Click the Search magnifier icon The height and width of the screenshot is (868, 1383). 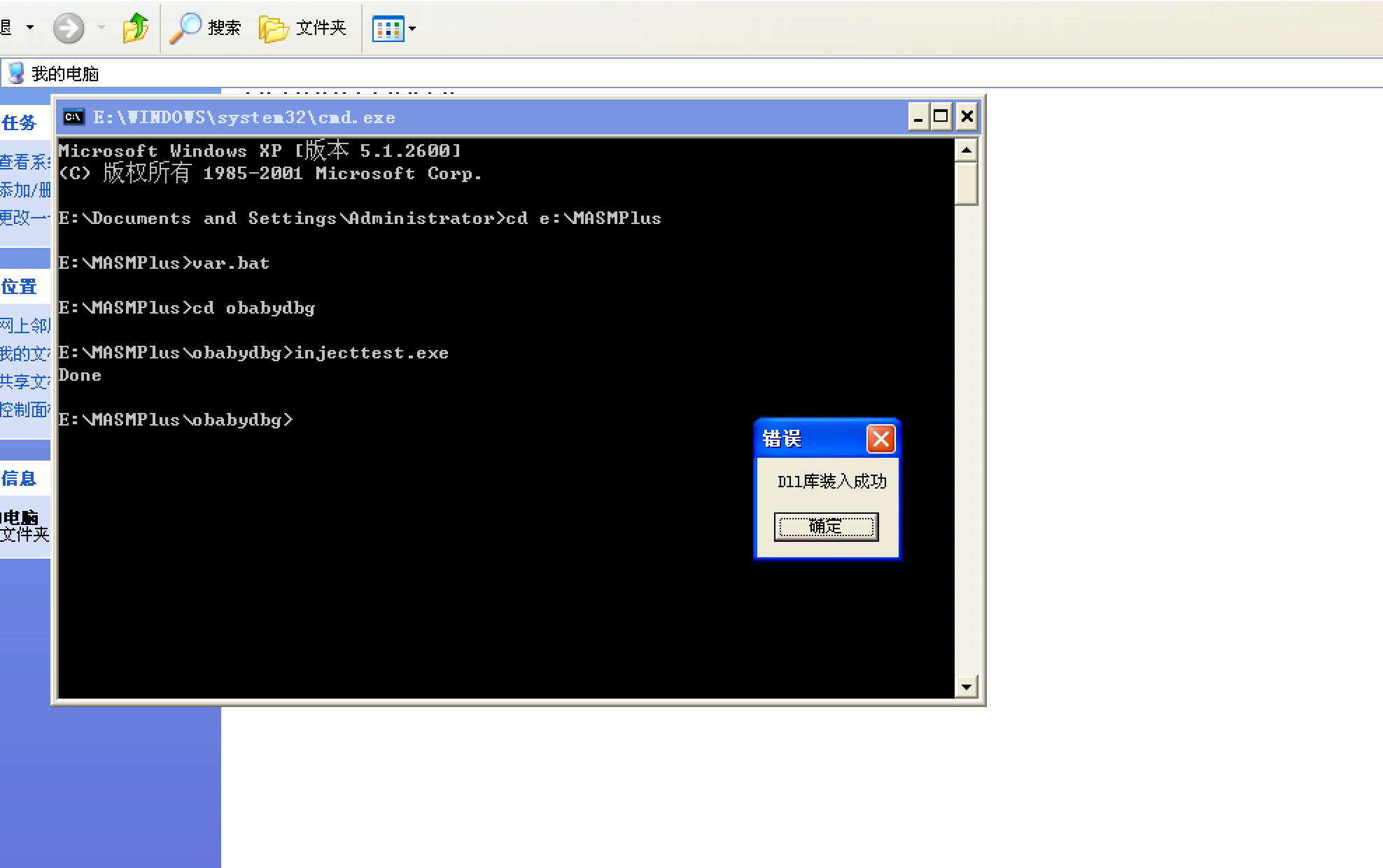(185, 29)
